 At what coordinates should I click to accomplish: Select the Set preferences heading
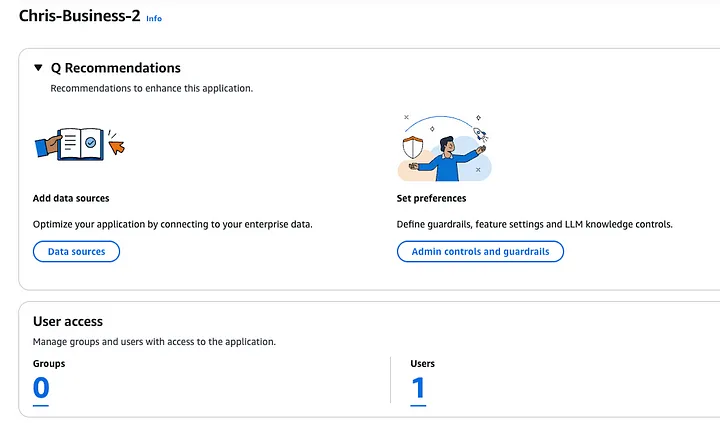pyautogui.click(x=431, y=198)
